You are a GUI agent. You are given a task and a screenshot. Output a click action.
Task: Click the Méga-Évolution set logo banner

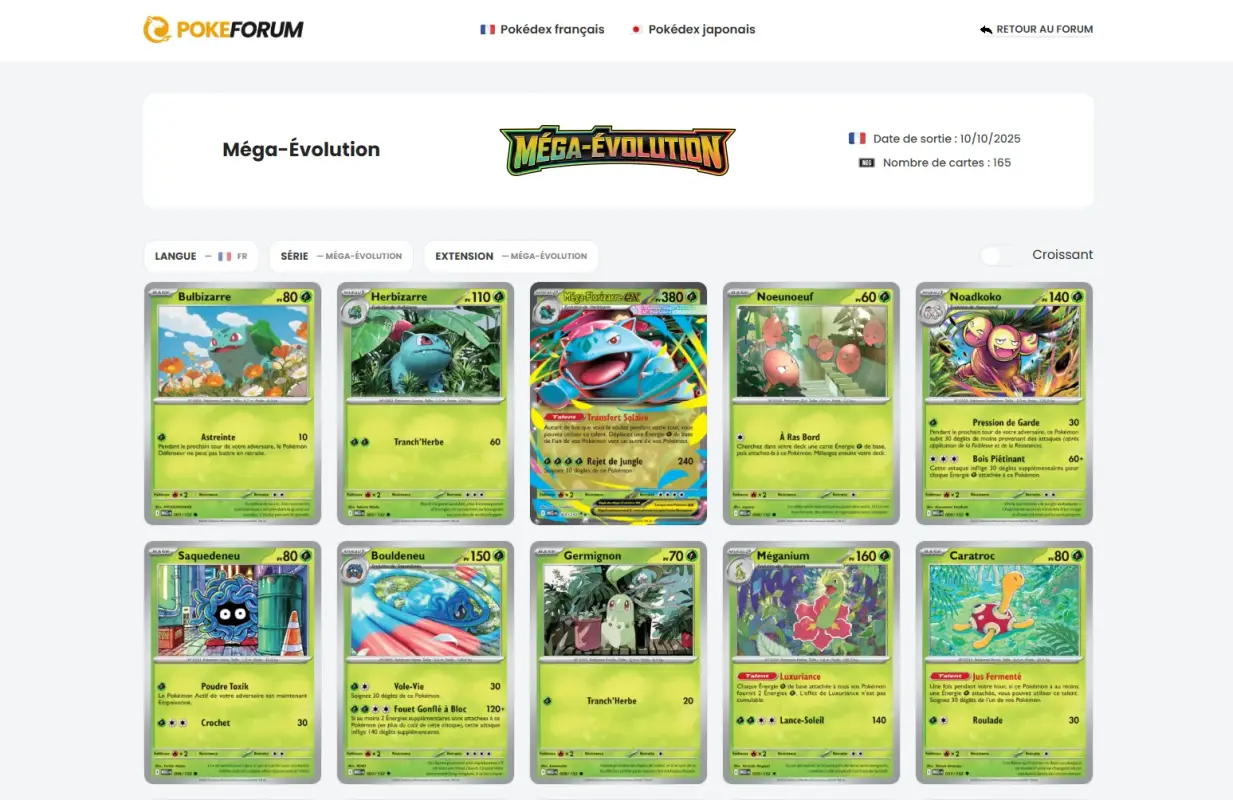[x=618, y=150]
